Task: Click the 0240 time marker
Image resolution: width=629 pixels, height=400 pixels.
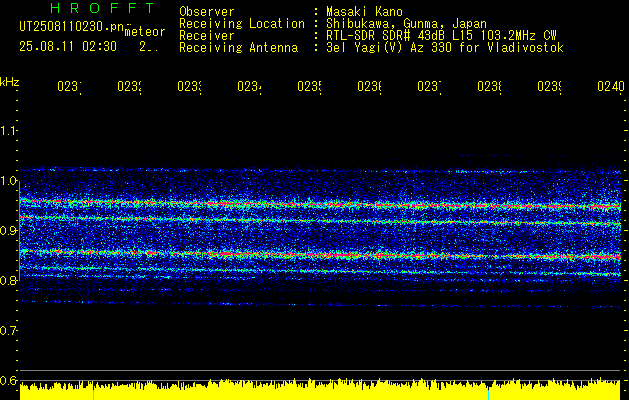Action: 611,86
